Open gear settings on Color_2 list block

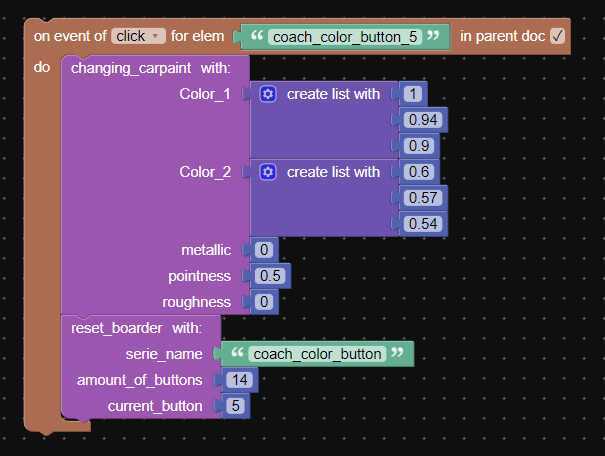click(268, 172)
